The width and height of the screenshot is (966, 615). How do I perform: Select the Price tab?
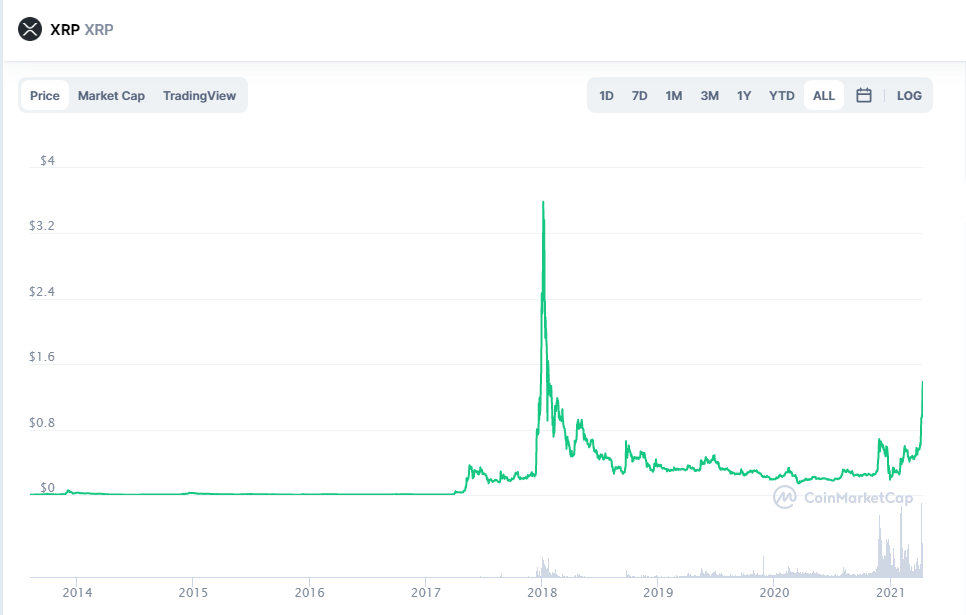point(44,96)
